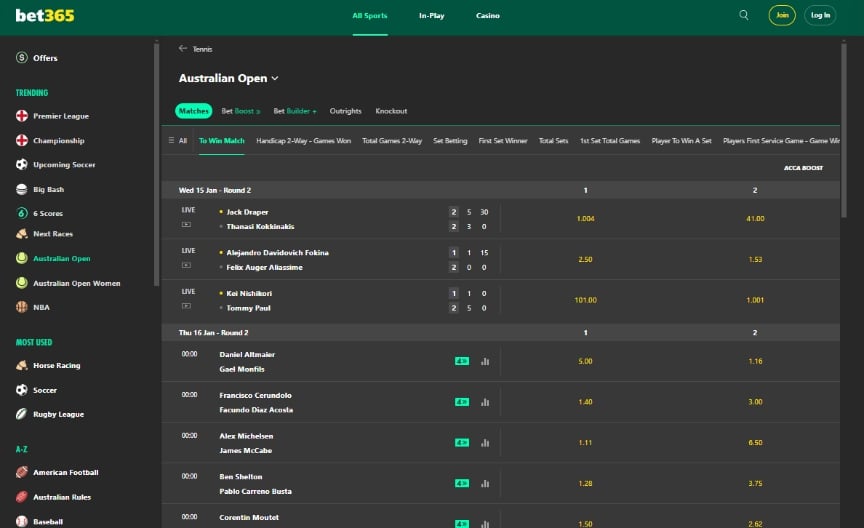Click the Next Races horse icon
Image resolution: width=864 pixels, height=528 pixels.
click(x=21, y=234)
